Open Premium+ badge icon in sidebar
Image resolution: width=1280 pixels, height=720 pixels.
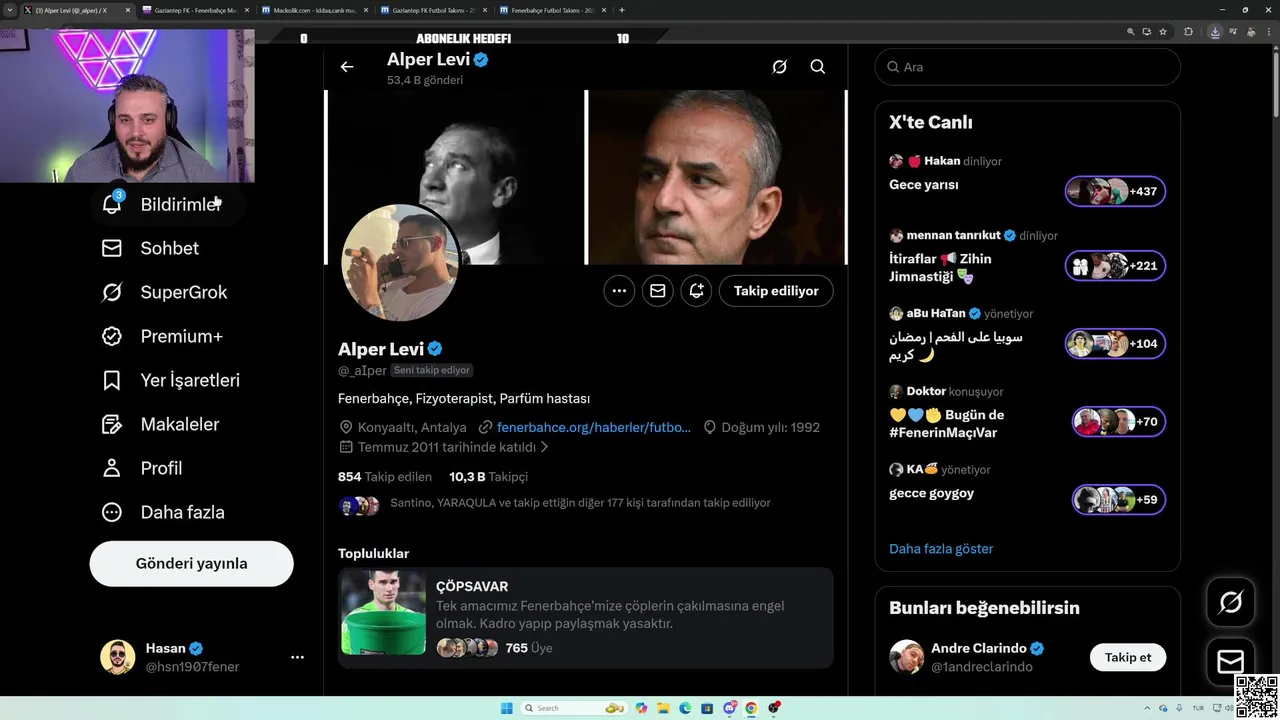point(112,336)
